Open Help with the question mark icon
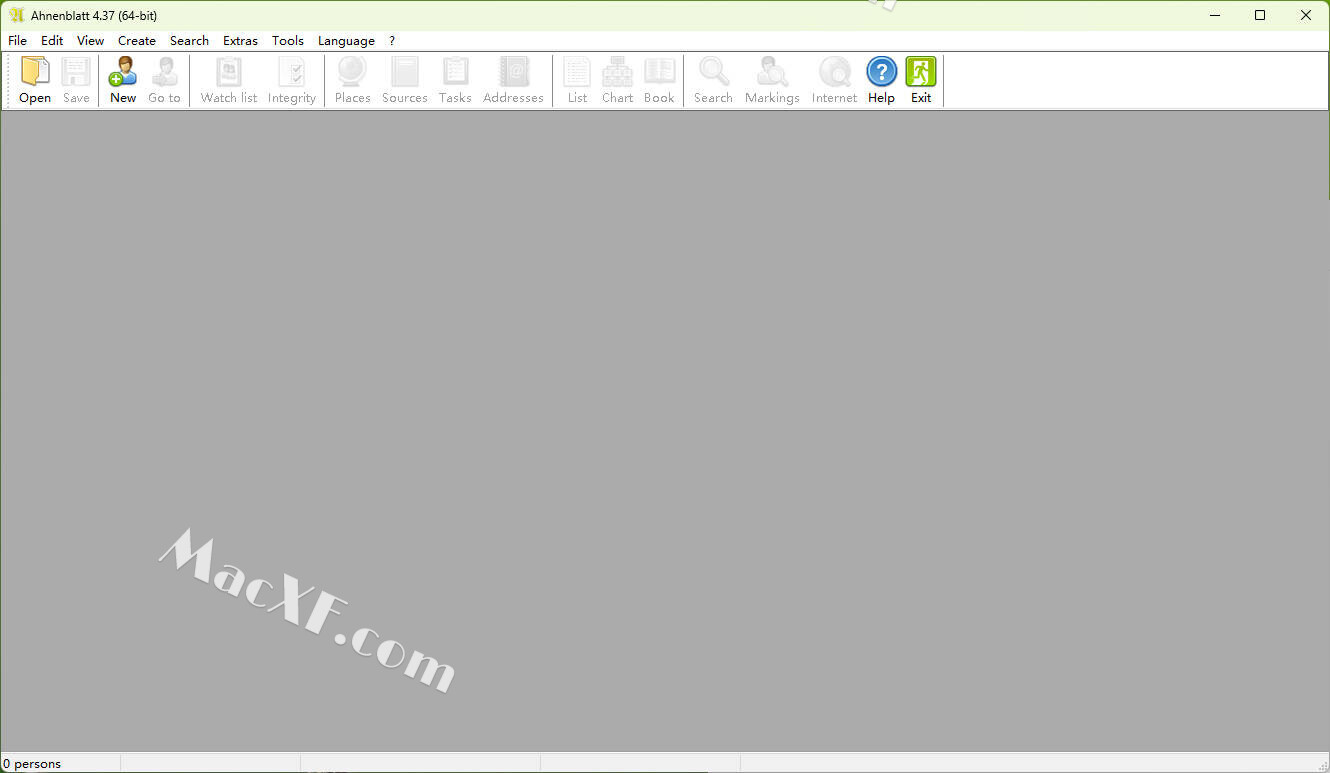 pos(881,73)
